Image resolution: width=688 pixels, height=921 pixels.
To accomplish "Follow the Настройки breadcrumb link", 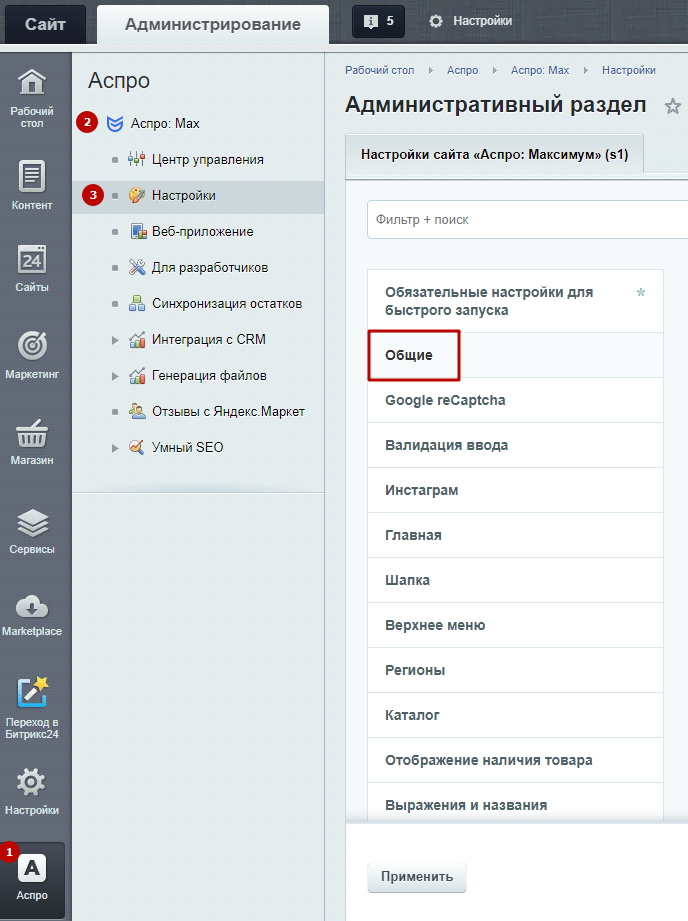I will (629, 70).
